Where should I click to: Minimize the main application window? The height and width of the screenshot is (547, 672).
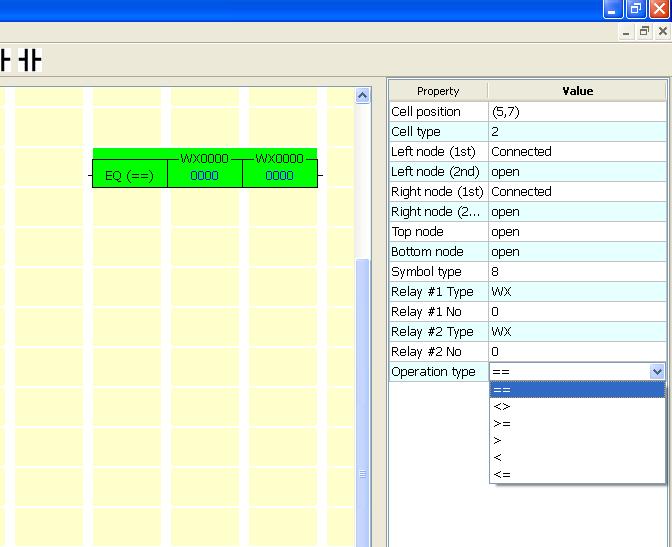612,9
